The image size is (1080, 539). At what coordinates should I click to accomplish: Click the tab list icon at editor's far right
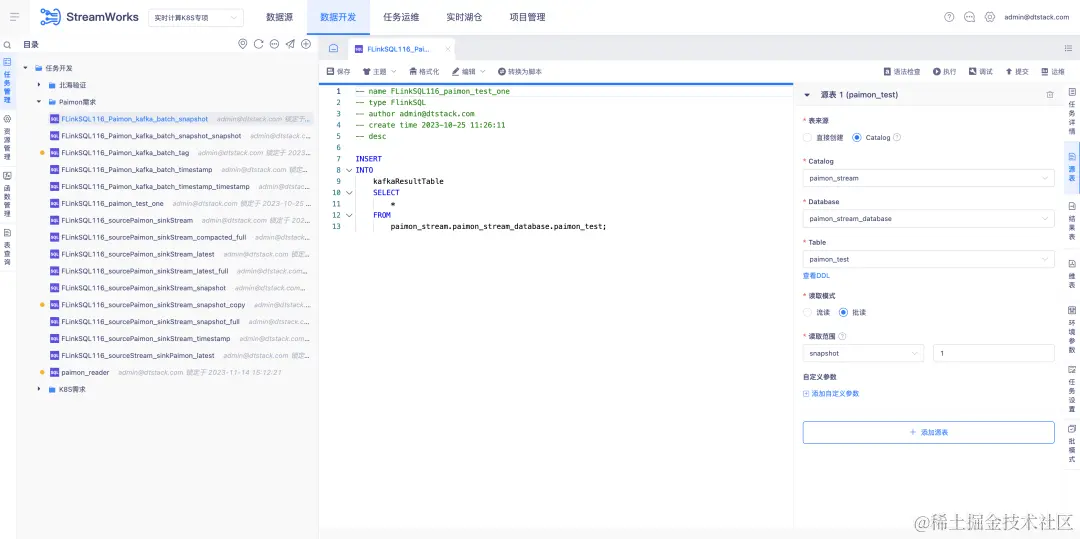pos(1068,48)
